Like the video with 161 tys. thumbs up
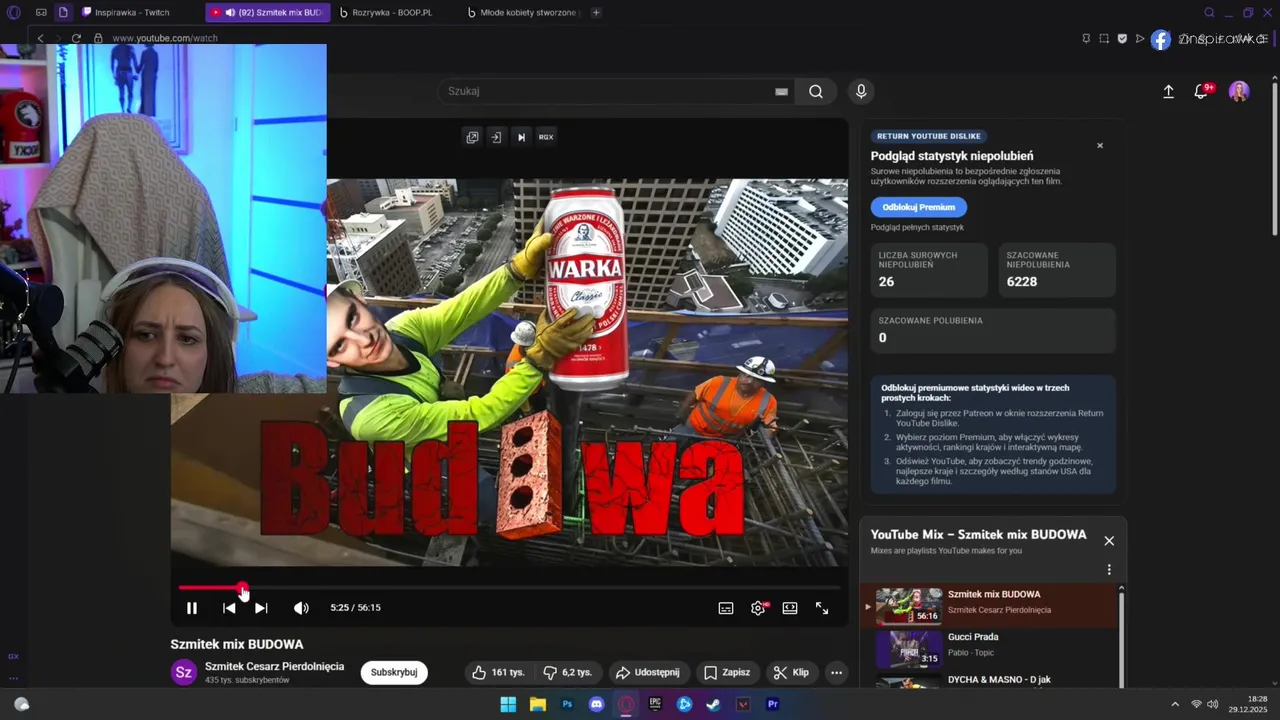1280x720 pixels. click(498, 673)
